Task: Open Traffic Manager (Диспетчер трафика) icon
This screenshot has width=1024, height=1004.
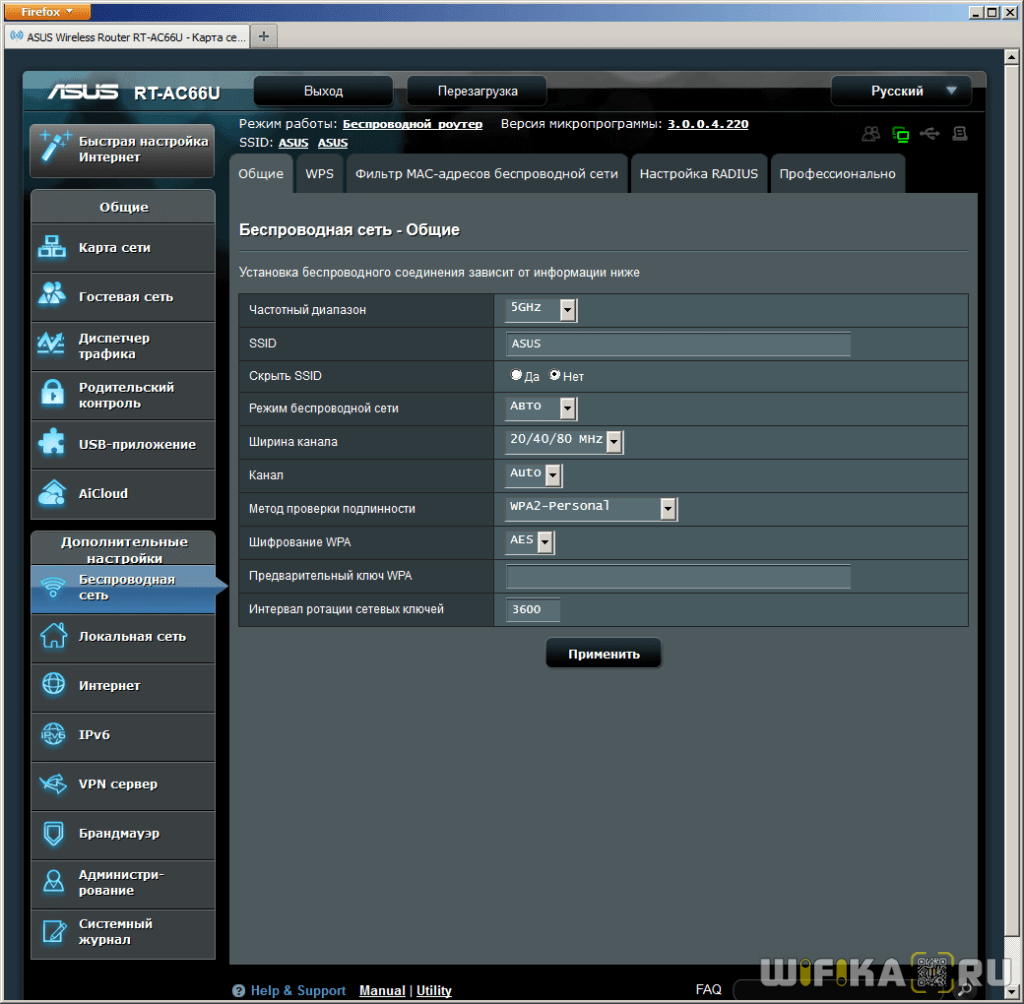Action: (x=52, y=345)
